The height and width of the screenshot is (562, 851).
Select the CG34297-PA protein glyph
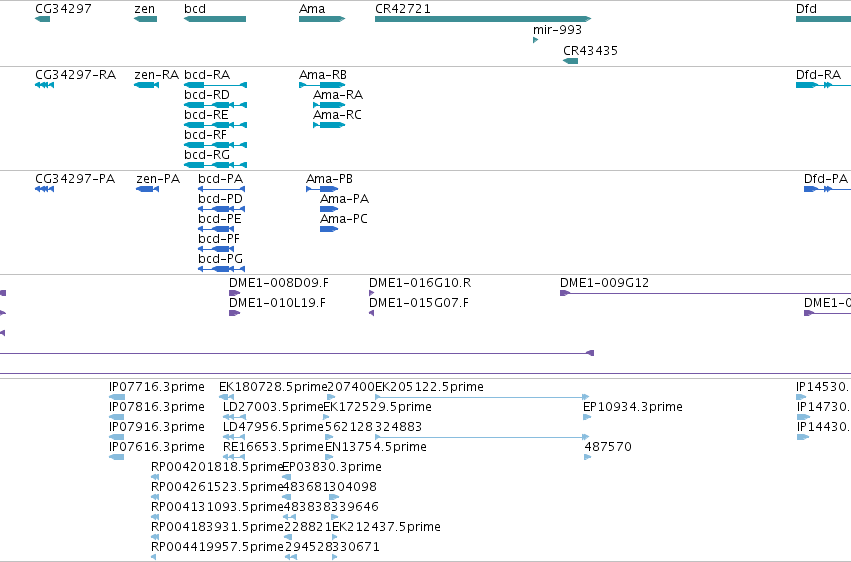click(45, 189)
